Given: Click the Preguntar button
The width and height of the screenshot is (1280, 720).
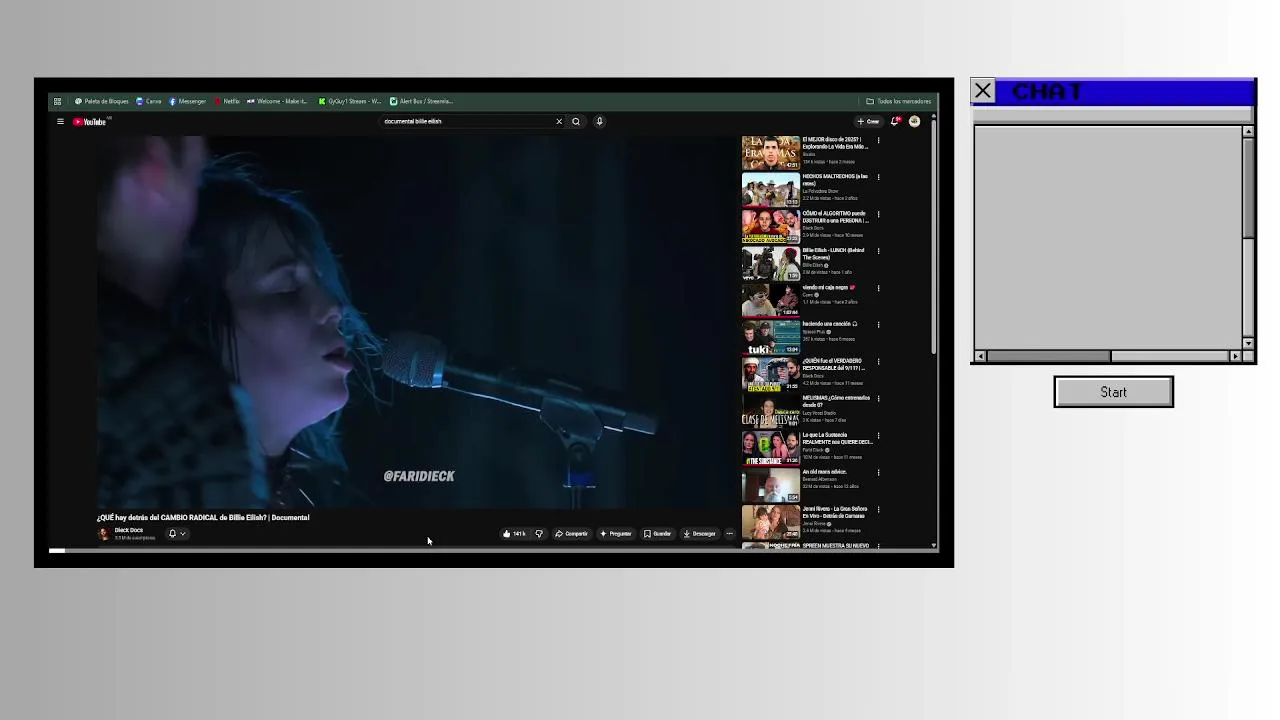Looking at the screenshot, I should [x=616, y=533].
